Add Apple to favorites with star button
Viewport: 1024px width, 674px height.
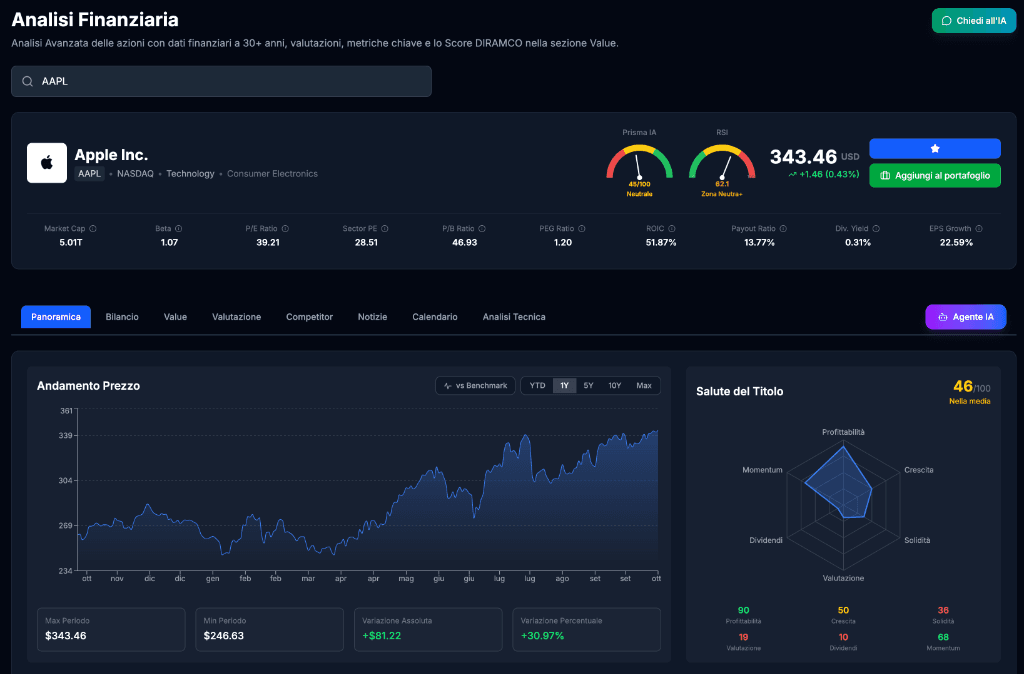coord(935,149)
